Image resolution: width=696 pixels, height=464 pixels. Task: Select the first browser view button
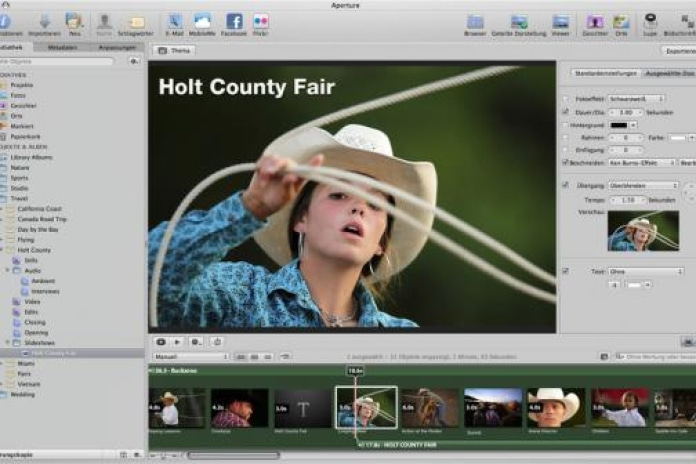[241, 357]
